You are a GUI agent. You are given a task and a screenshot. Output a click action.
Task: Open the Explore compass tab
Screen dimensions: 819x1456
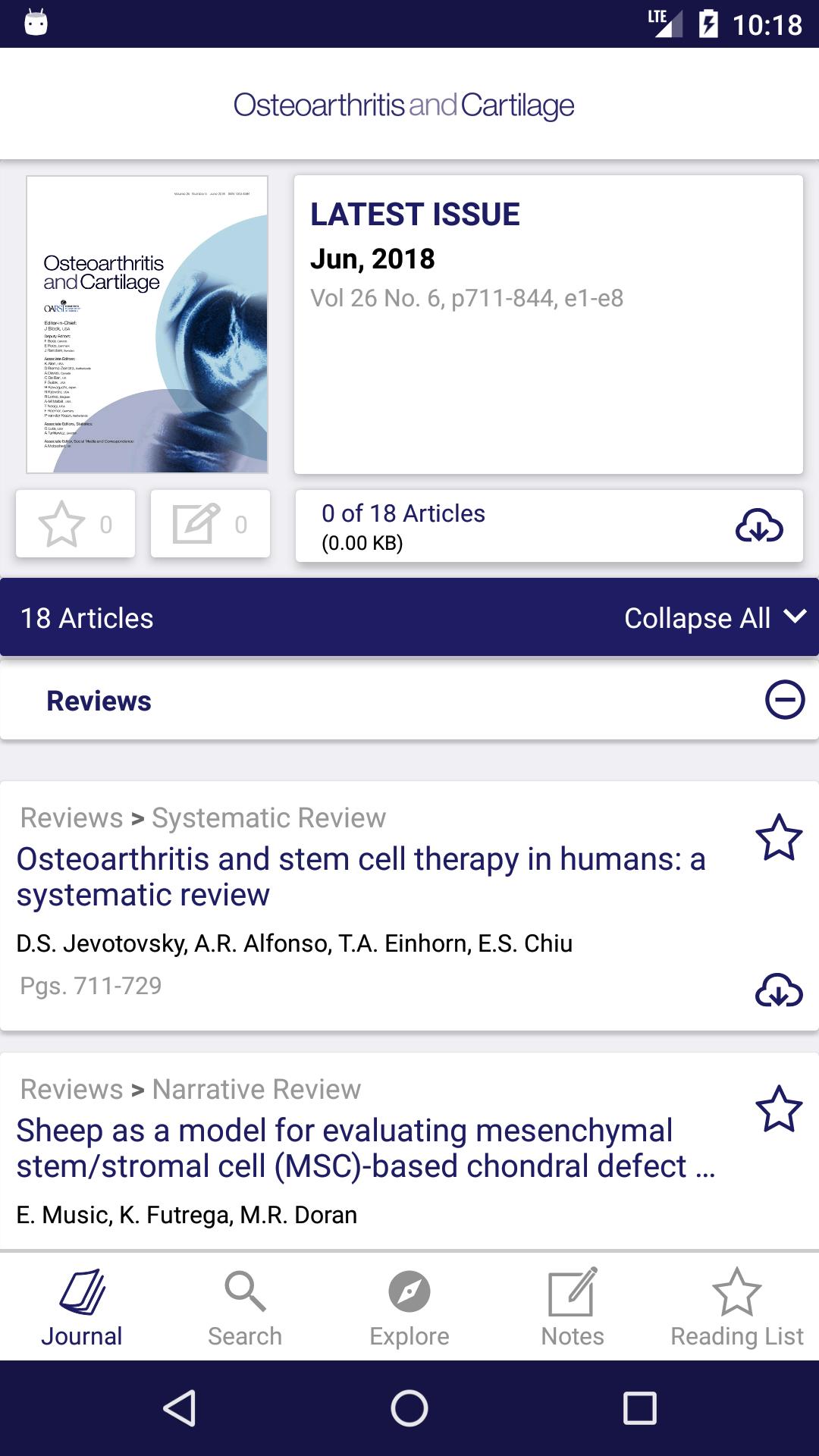pos(409,1308)
